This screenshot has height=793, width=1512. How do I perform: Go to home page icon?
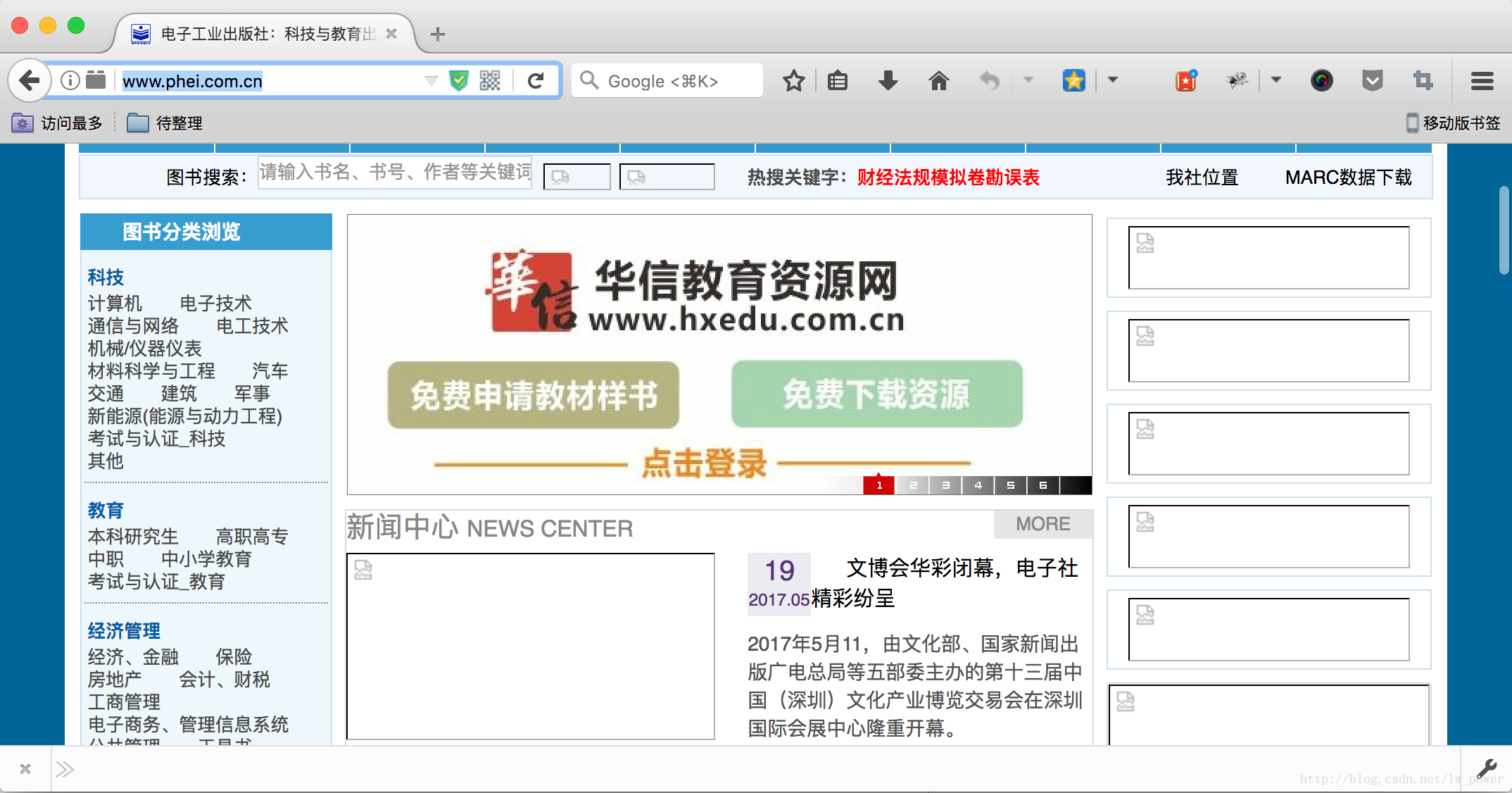(x=939, y=80)
